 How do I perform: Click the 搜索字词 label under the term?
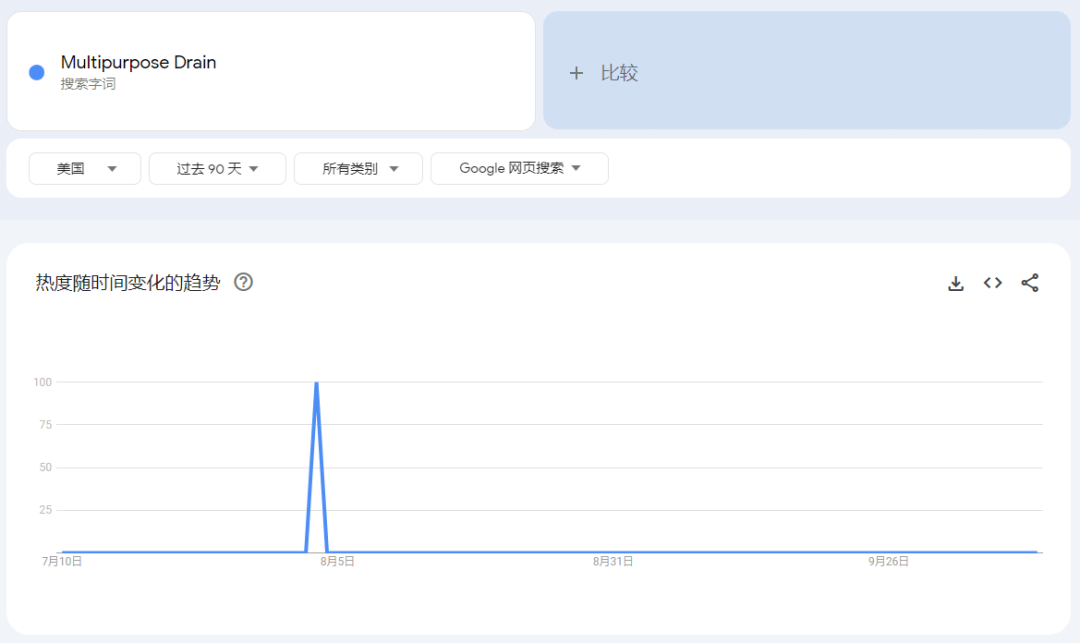(x=88, y=84)
